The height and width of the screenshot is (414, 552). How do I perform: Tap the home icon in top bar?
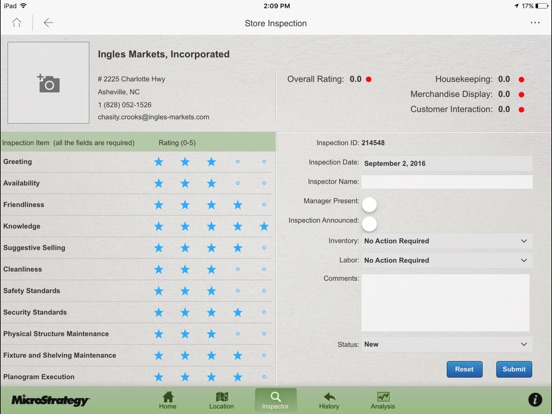17,23
